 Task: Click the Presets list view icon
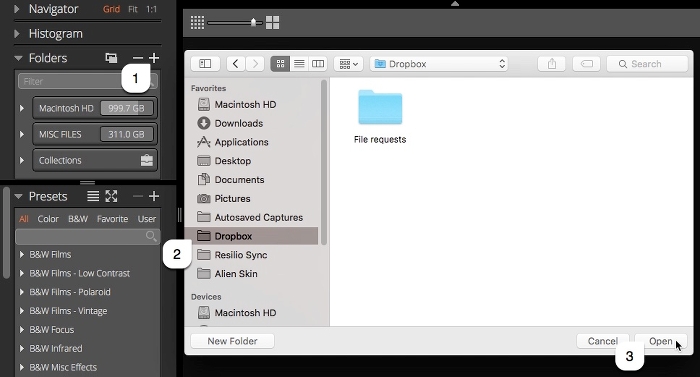[93, 196]
